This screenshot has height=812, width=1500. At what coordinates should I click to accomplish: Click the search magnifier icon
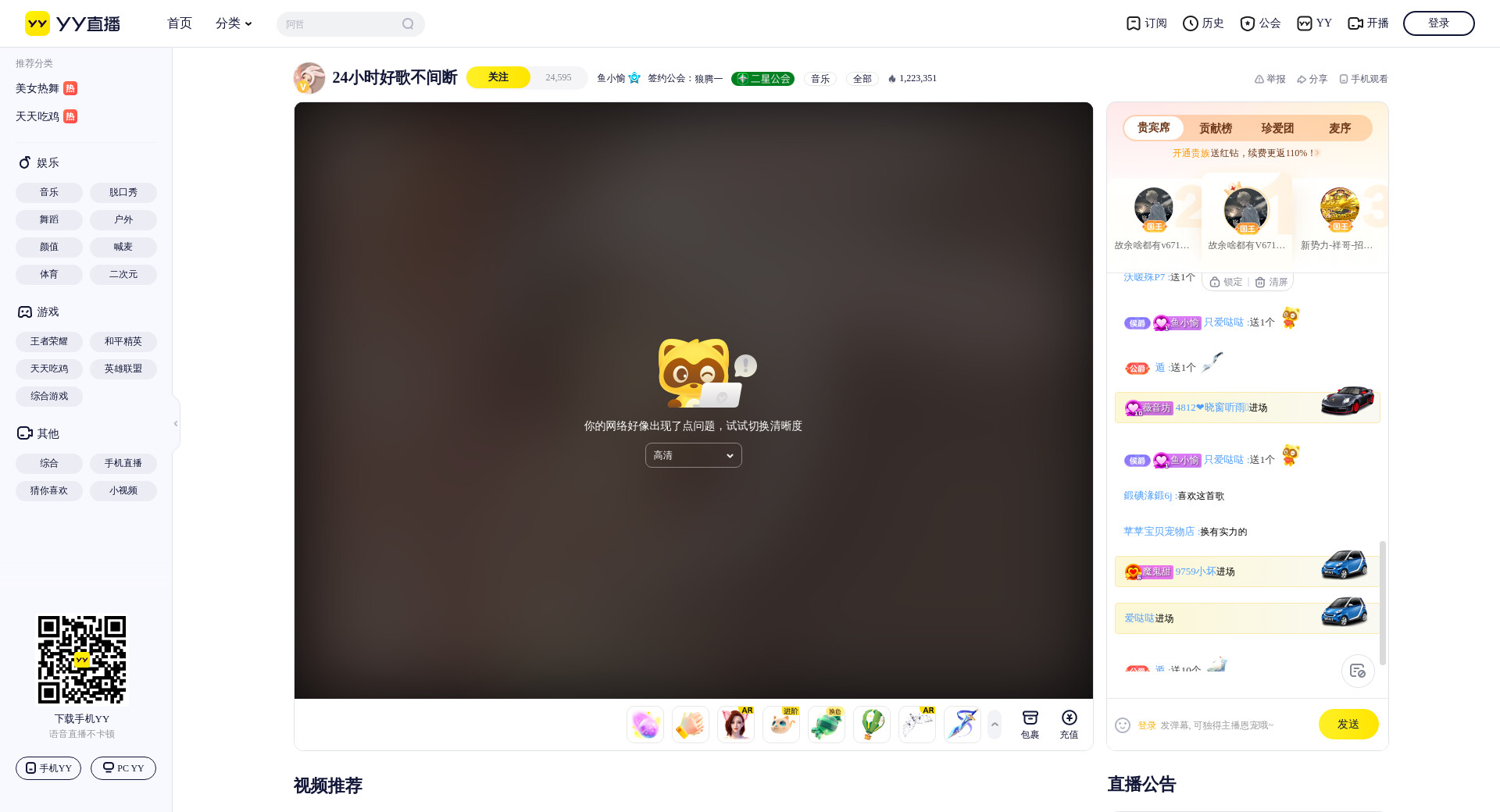[x=408, y=23]
